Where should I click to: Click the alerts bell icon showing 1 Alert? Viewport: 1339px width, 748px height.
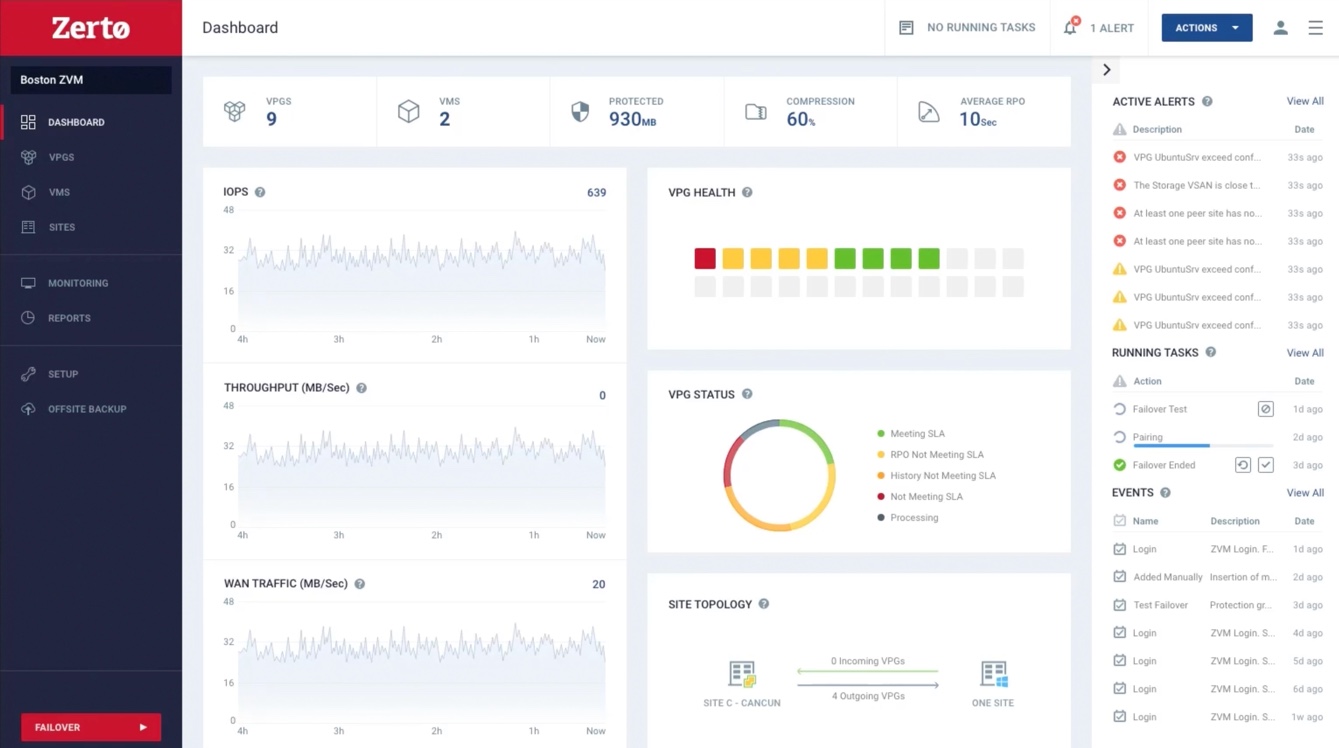tap(1070, 27)
